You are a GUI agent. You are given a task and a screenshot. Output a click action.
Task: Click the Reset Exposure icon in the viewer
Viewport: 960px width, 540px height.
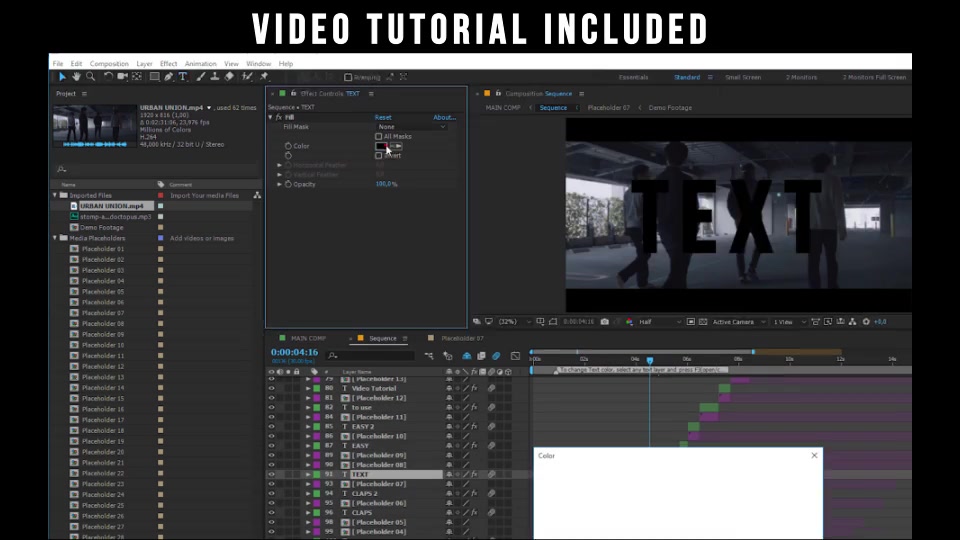click(866, 321)
